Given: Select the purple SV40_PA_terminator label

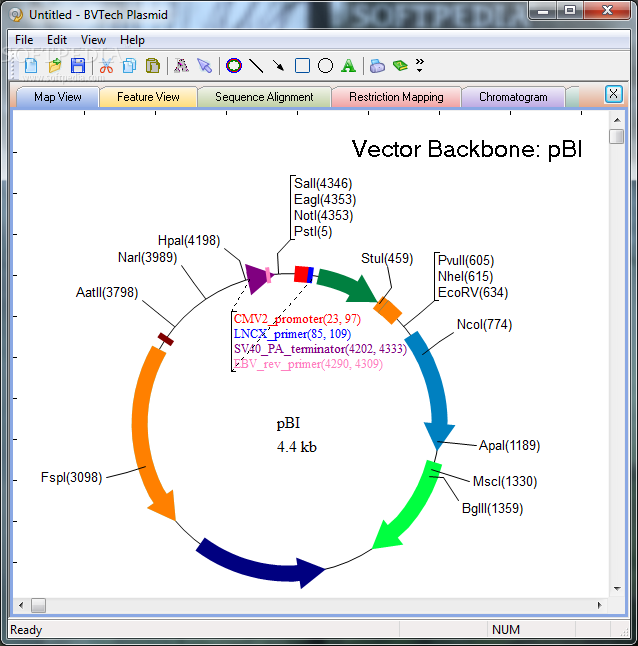Looking at the screenshot, I should click(x=320, y=349).
